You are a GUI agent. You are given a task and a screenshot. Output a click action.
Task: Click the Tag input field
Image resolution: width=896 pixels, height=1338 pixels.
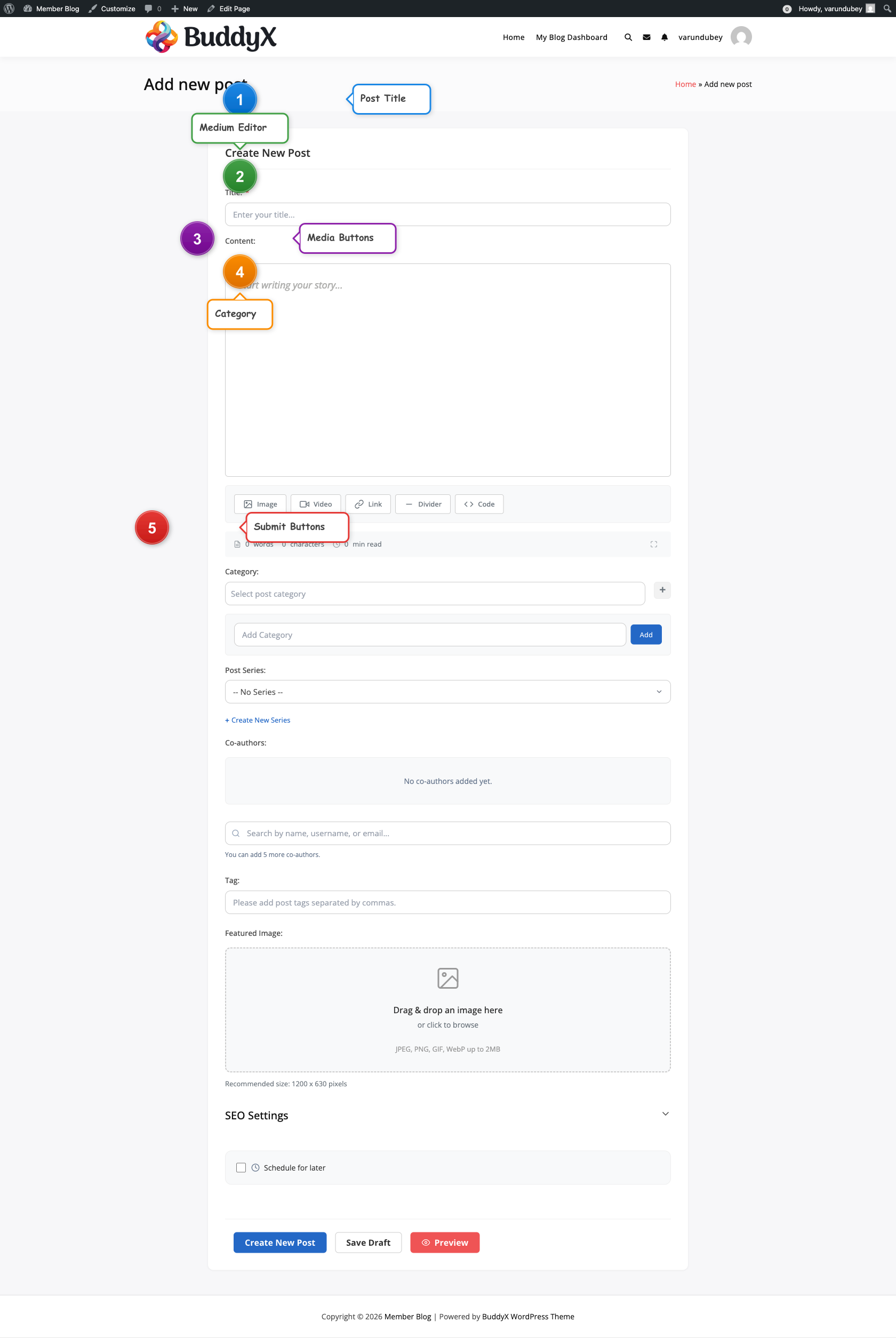[447, 902]
